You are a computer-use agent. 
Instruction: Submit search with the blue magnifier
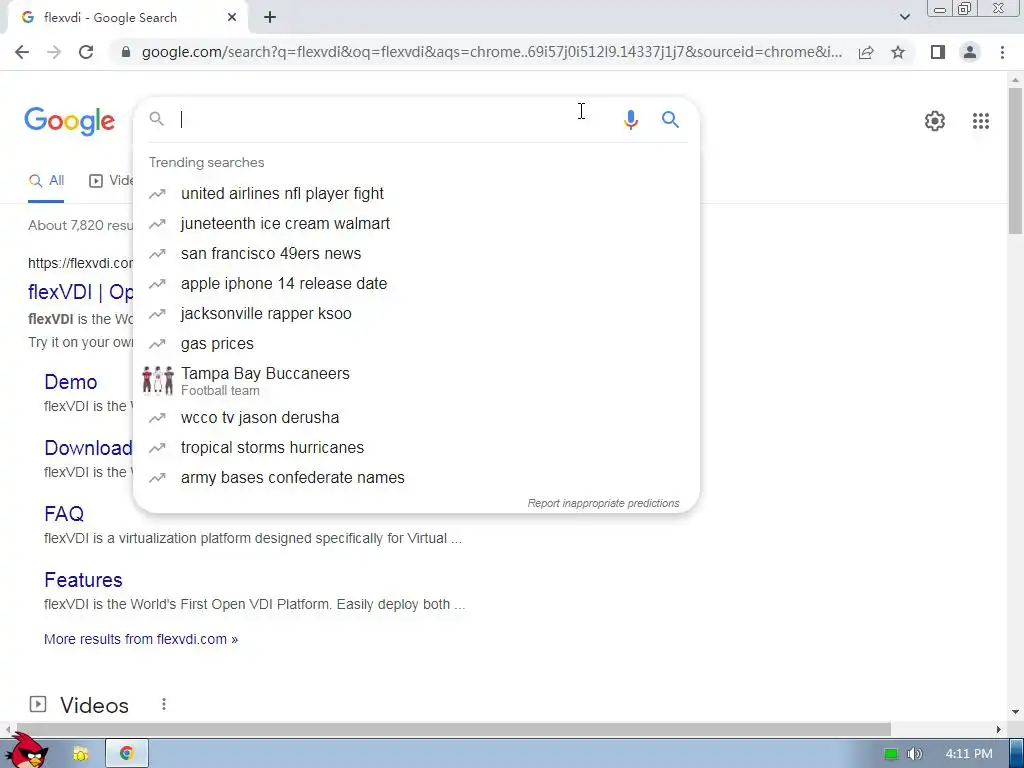670,120
